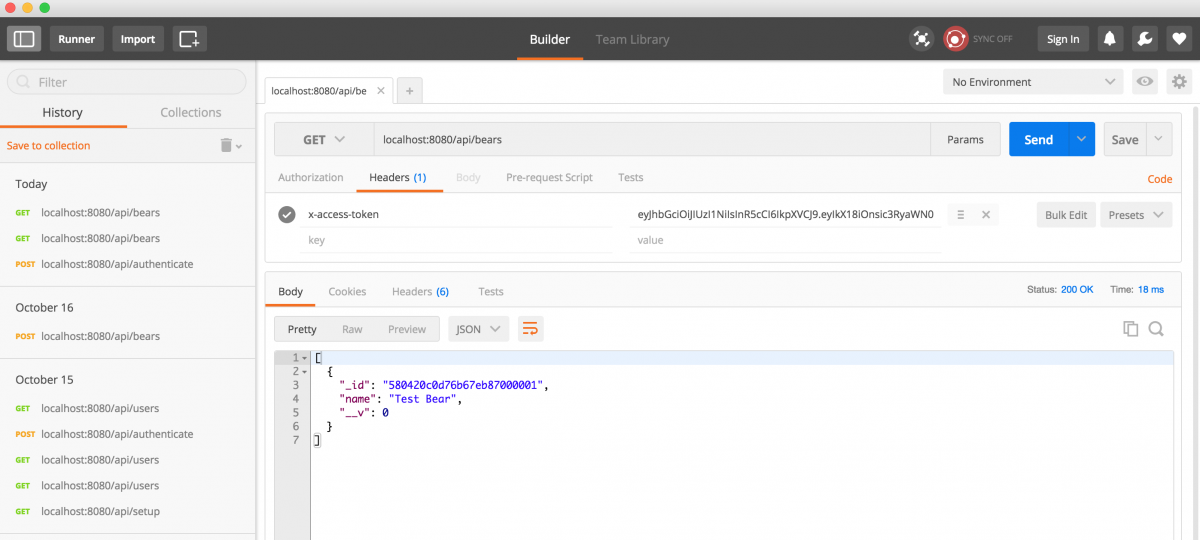Copy the response body to clipboard
Image resolution: width=1200 pixels, height=540 pixels.
[x=1131, y=329]
